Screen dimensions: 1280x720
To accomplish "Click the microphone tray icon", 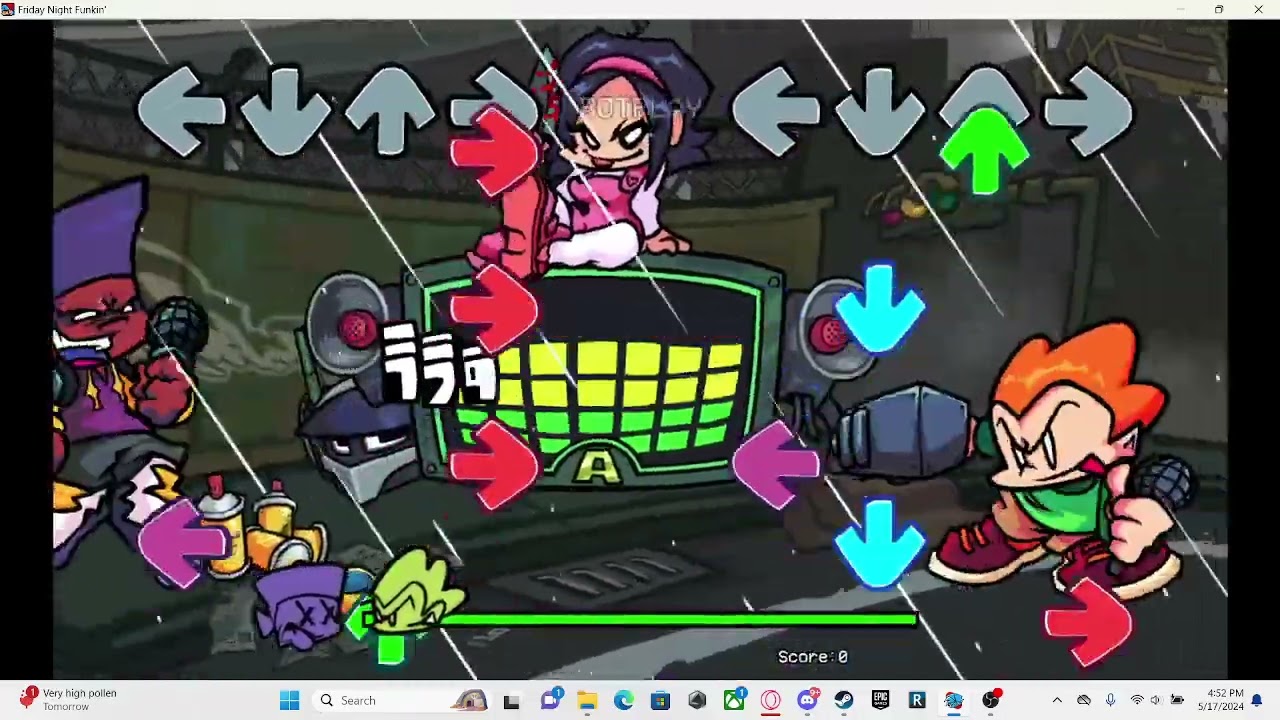I will click(1110, 700).
